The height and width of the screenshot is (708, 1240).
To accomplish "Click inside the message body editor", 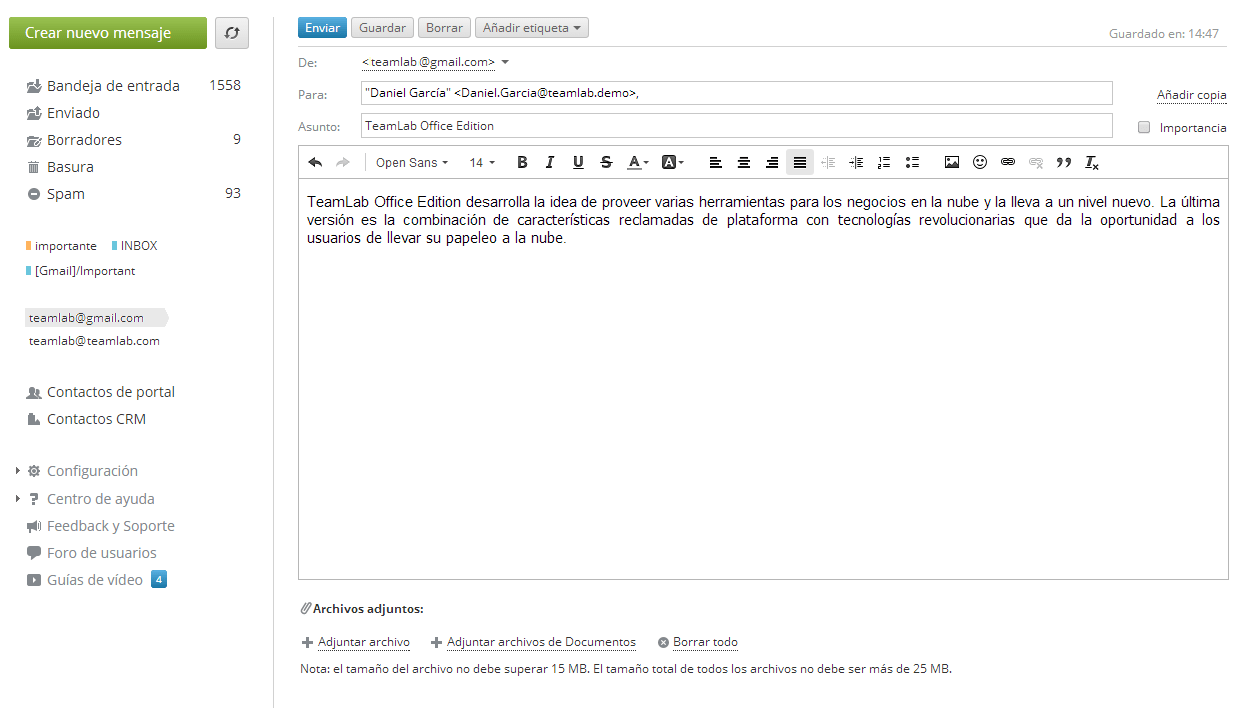I will tap(763, 378).
